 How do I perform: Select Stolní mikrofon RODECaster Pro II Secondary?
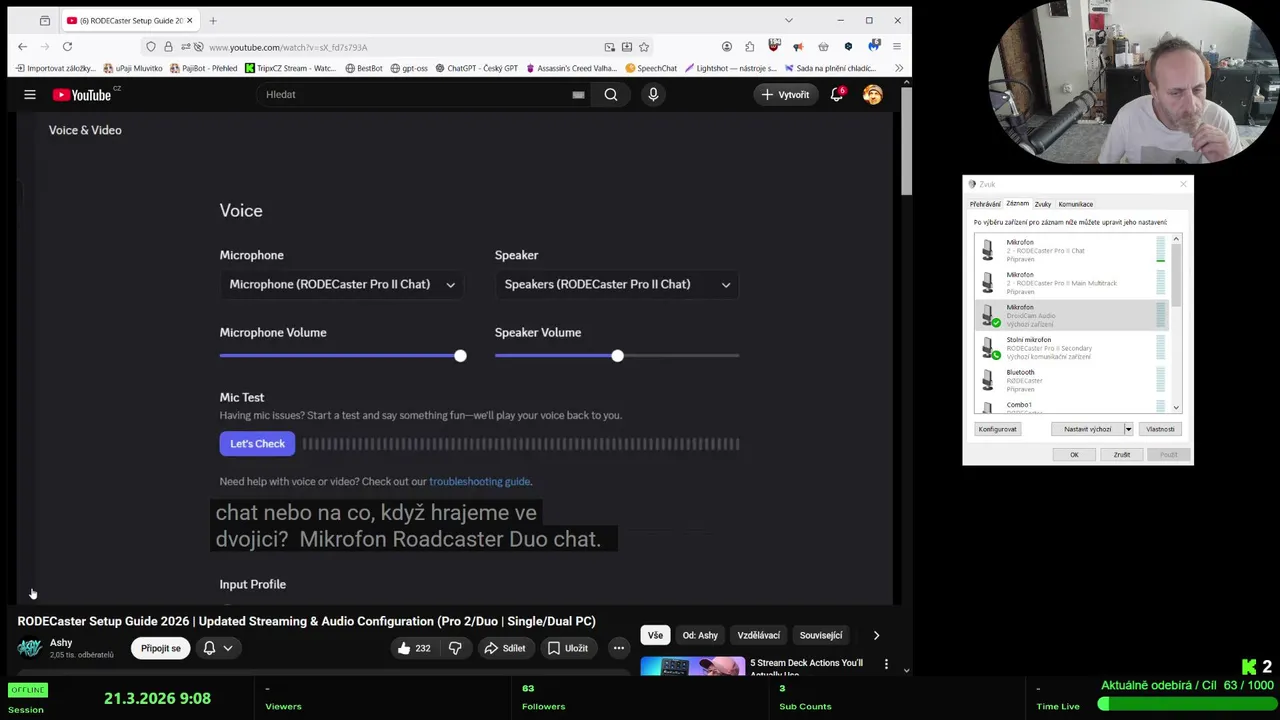pyautogui.click(x=1072, y=348)
